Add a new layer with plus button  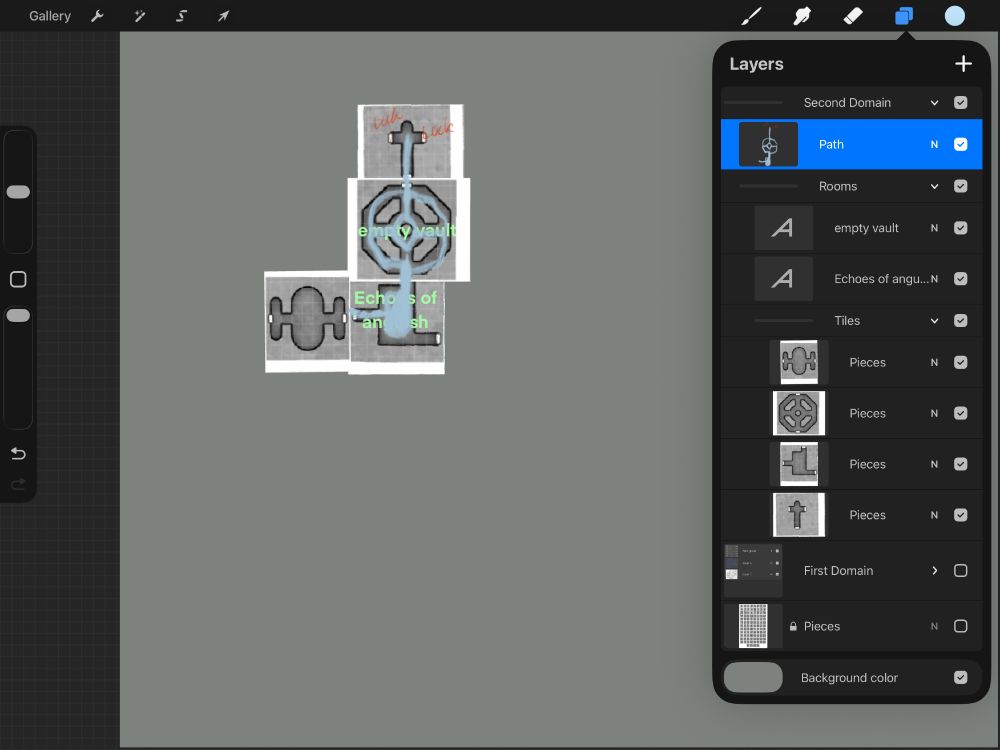963,64
